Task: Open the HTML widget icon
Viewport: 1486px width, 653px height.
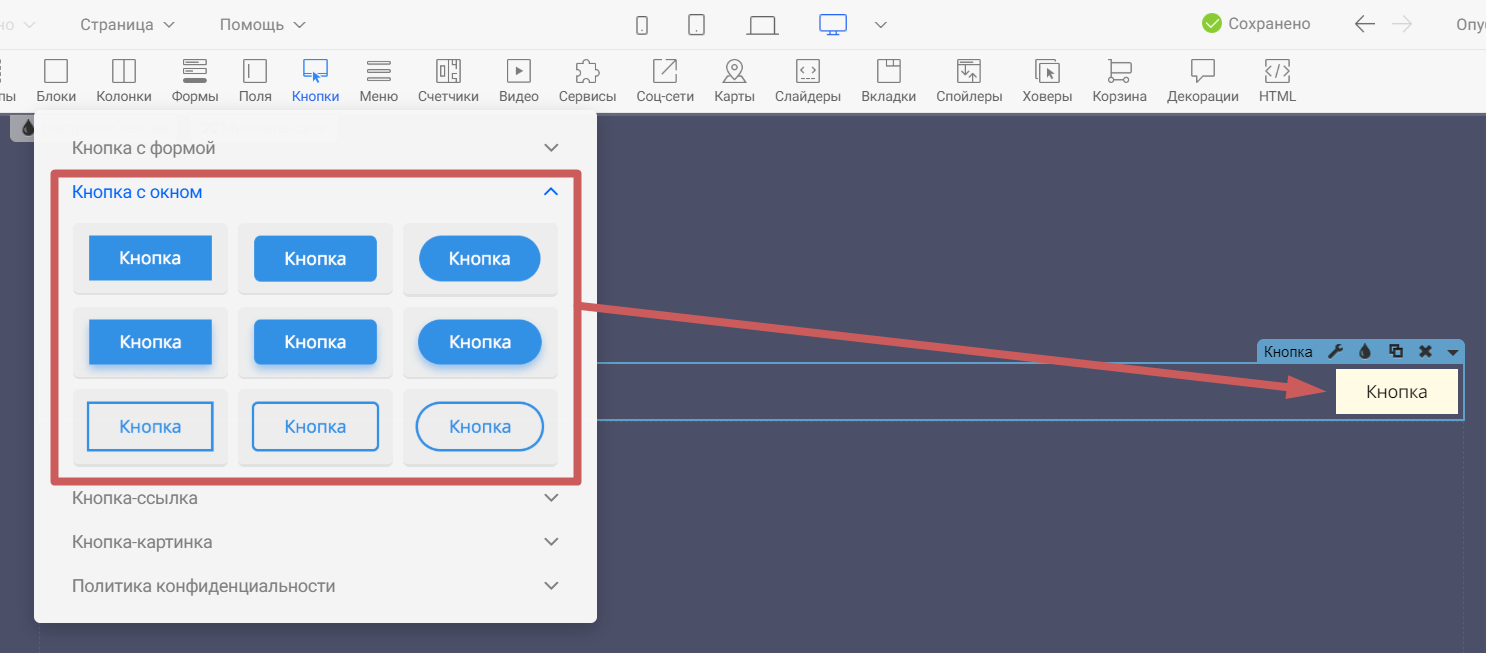Action: [1277, 80]
